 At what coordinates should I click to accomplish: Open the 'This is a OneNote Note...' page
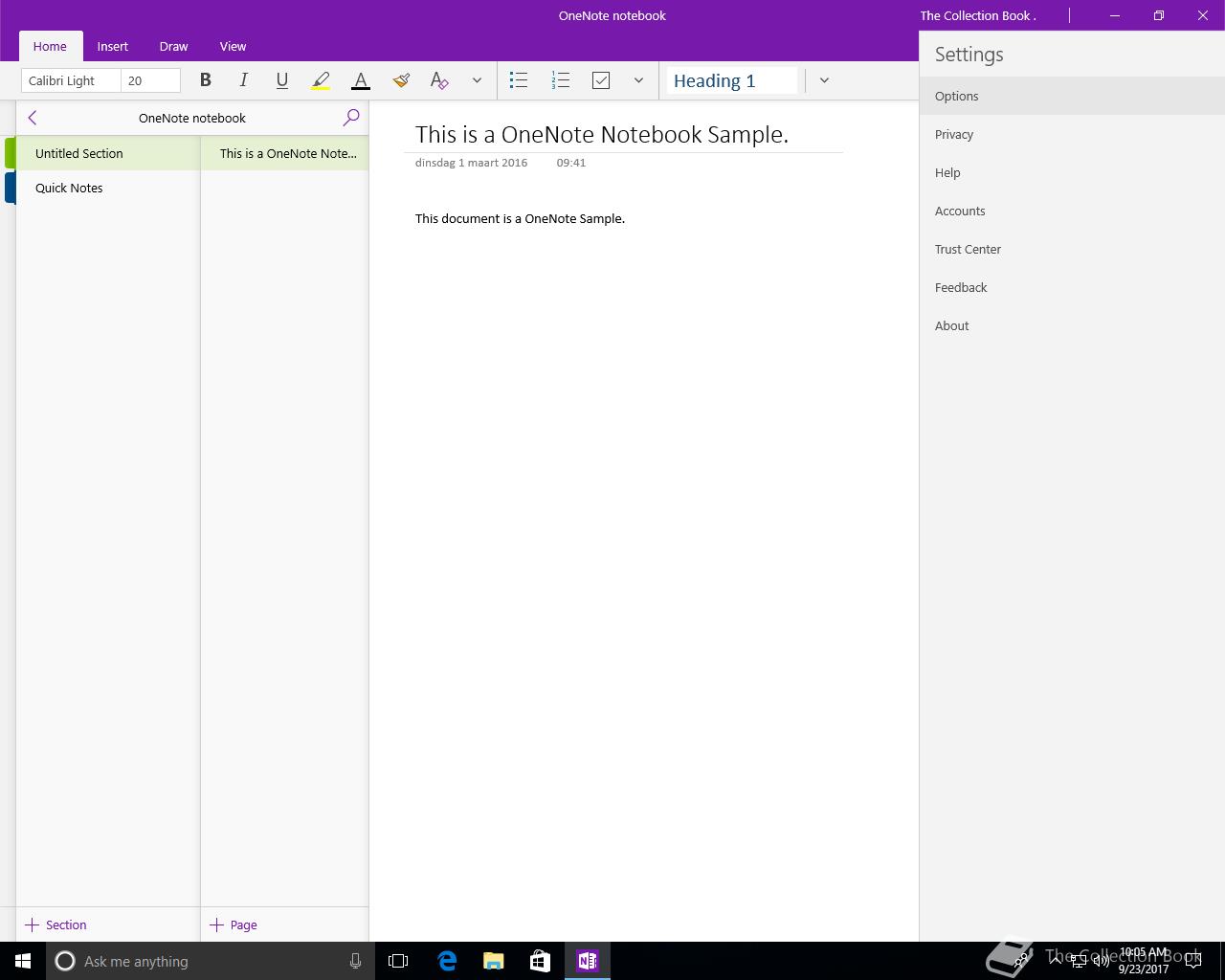285,153
